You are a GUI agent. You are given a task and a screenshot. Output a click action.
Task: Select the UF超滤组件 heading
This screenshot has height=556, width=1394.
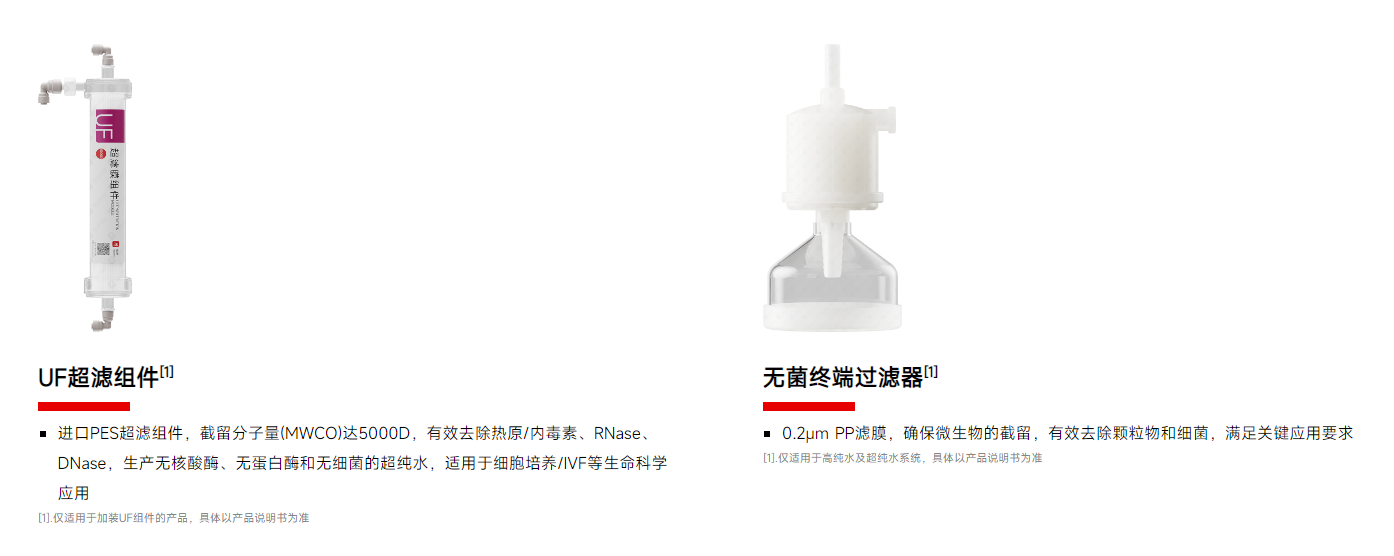(98, 379)
